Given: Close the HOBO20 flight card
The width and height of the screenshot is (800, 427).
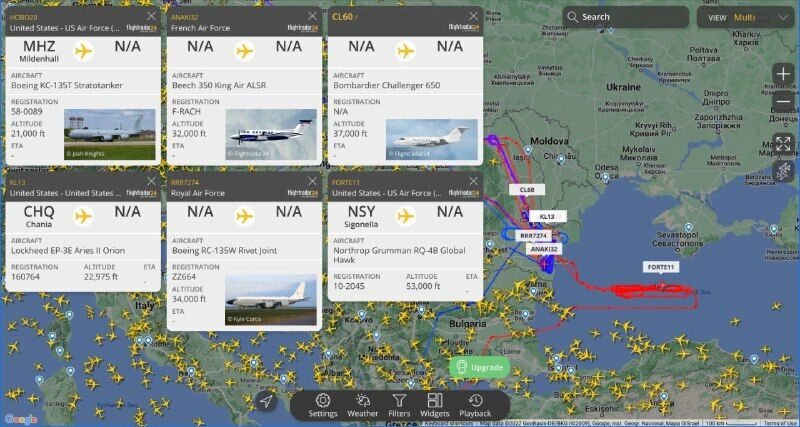Looking at the screenshot, I should tap(152, 16).
